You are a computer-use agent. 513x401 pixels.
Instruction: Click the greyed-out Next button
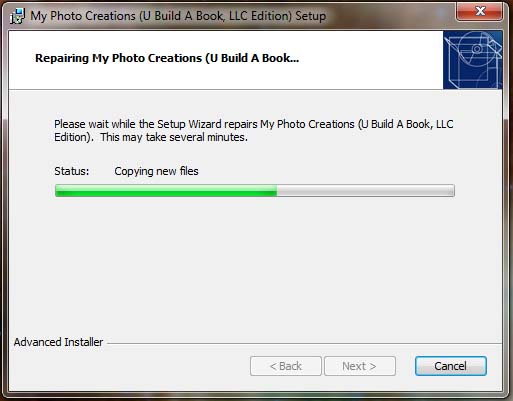click(x=360, y=366)
